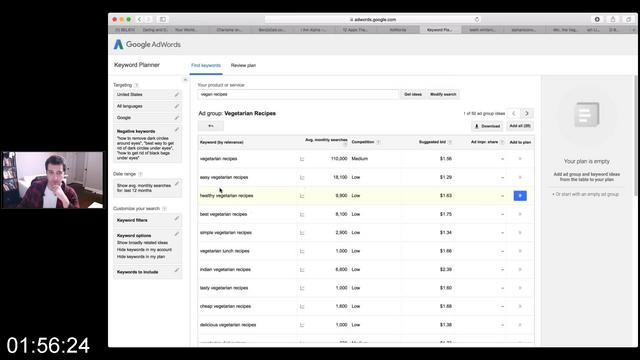Open trend chart for easy vegetarian recipes
The width and height of the screenshot is (640, 360).
[x=302, y=178]
